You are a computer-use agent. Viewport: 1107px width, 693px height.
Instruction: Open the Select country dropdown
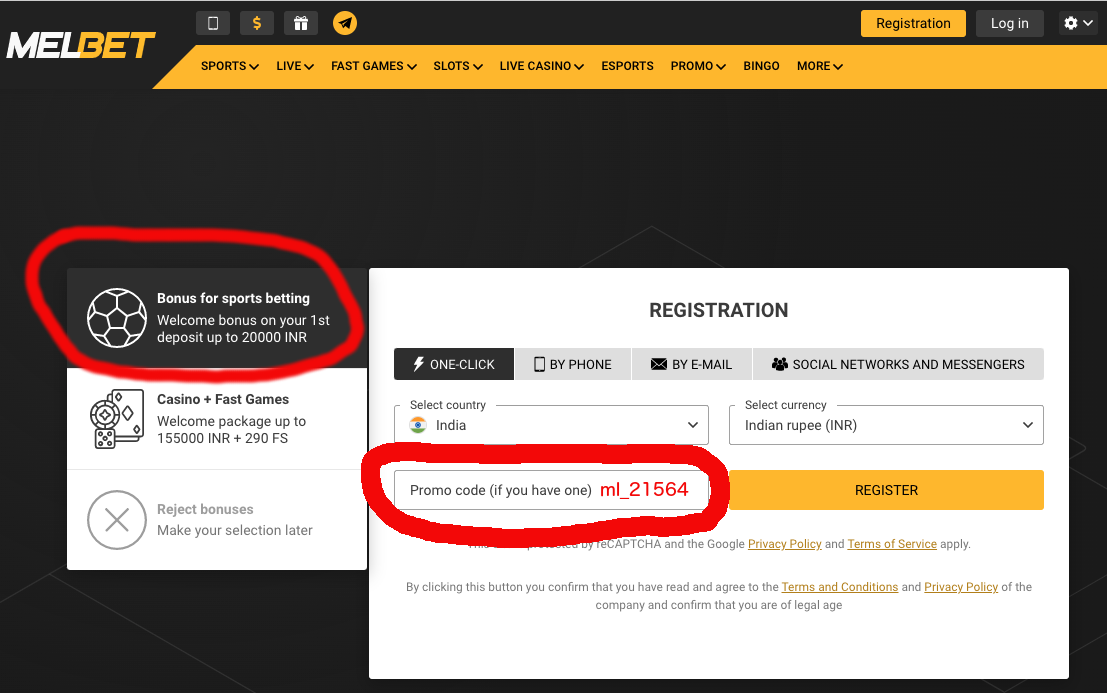click(x=551, y=425)
